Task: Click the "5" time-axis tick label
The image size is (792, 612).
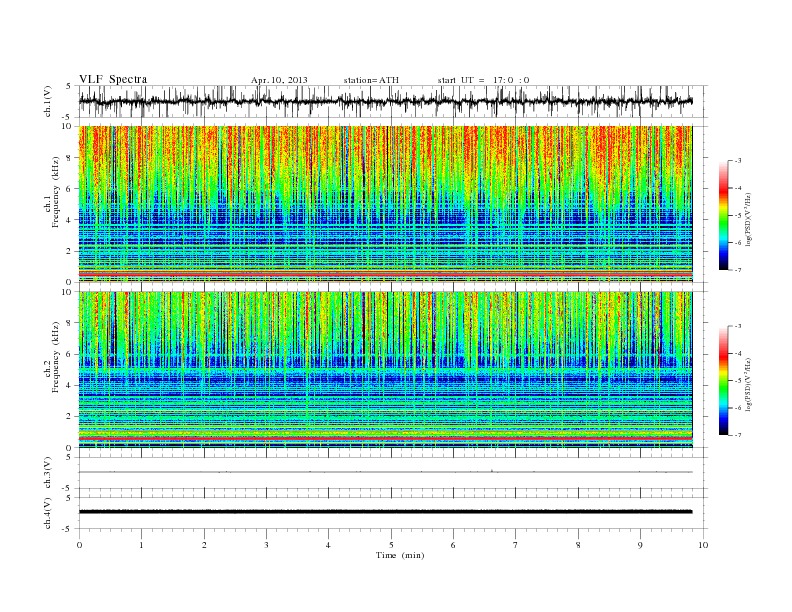Action: tap(391, 545)
